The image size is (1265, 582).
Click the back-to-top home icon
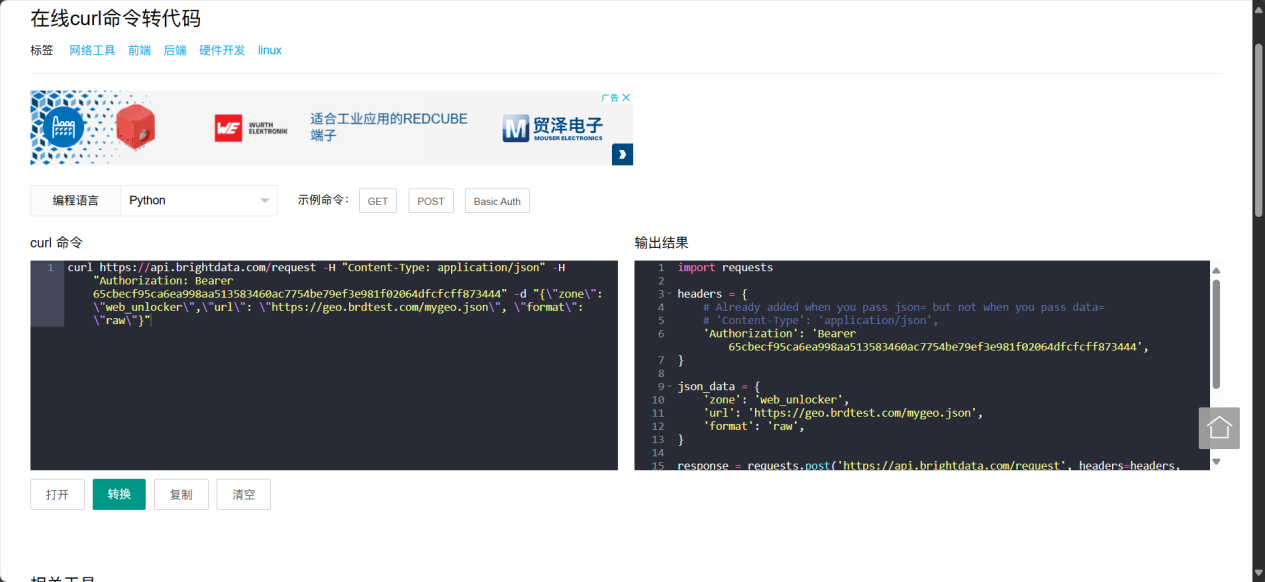pos(1219,428)
